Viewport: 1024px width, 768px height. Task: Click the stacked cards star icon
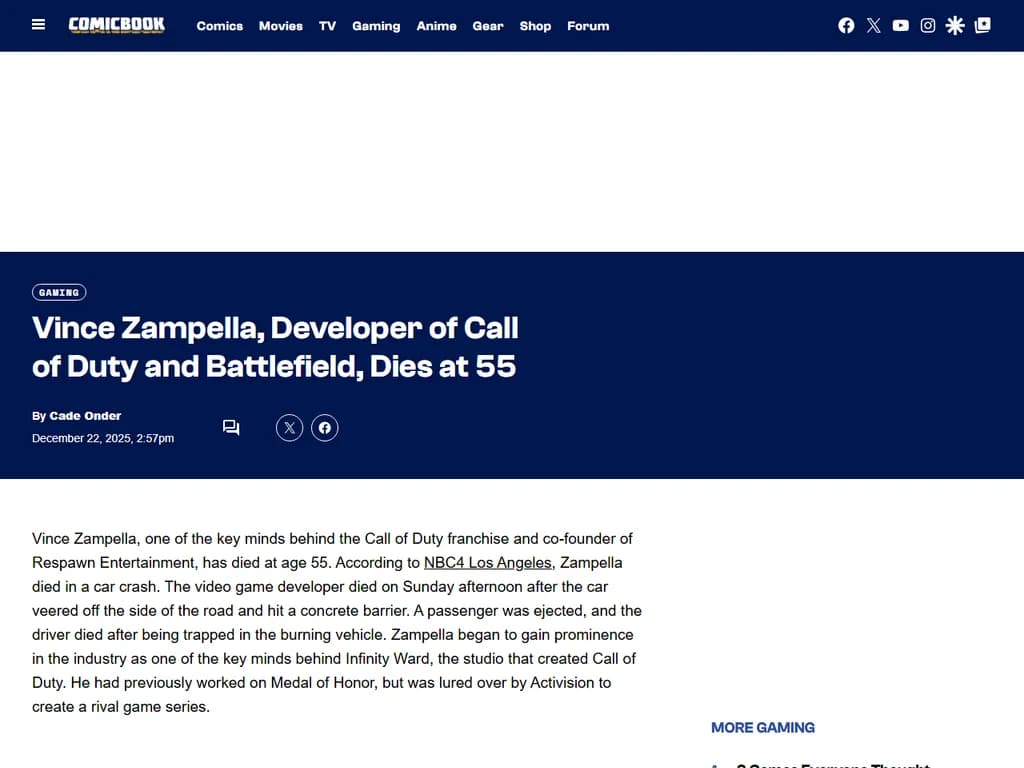click(982, 26)
